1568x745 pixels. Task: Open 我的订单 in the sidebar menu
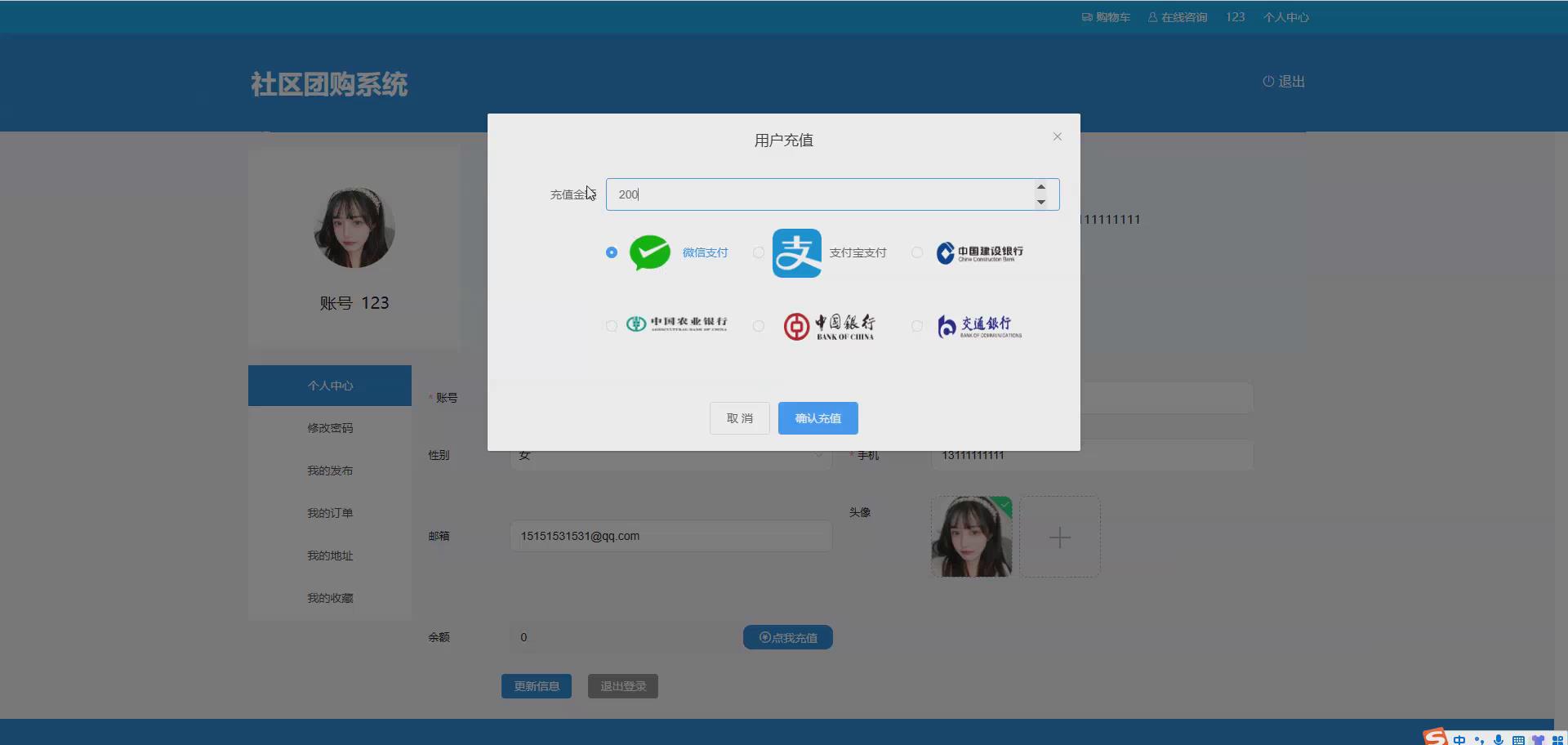pyautogui.click(x=330, y=513)
